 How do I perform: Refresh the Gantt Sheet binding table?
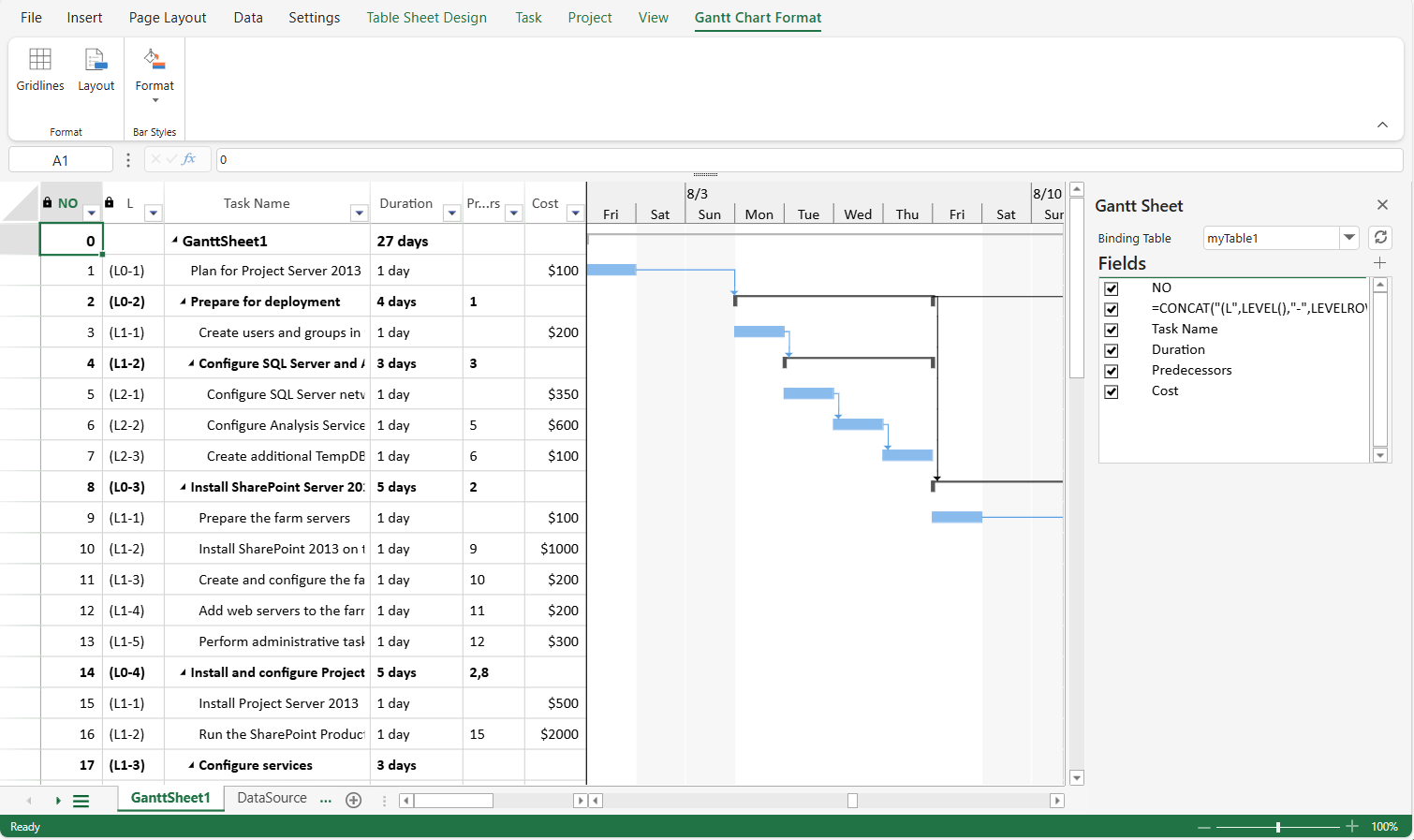(1380, 238)
